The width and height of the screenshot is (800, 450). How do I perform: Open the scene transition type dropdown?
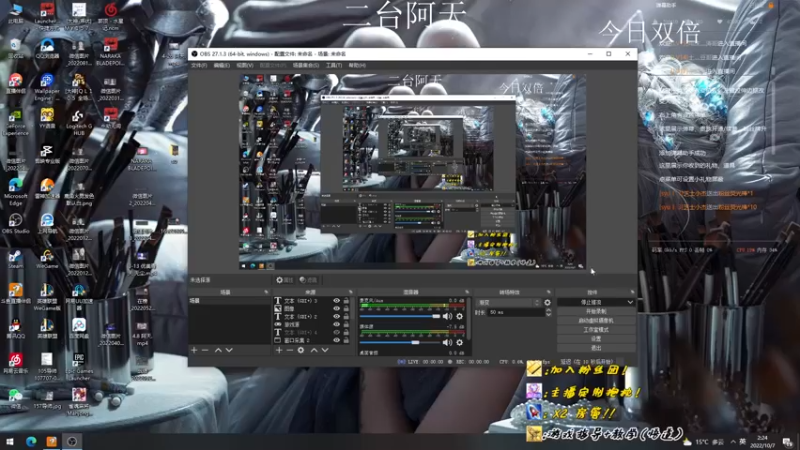point(508,303)
